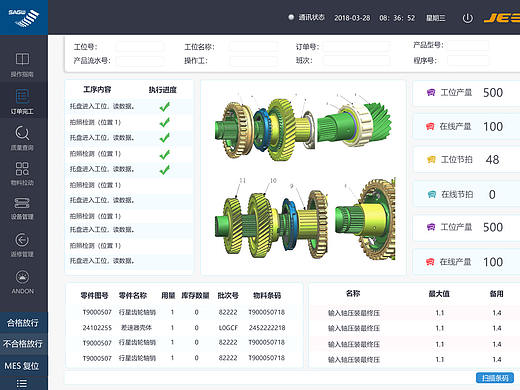This screenshot has height=390, width=520.
Task: Click the 在线节拍 label
Action: point(457,194)
